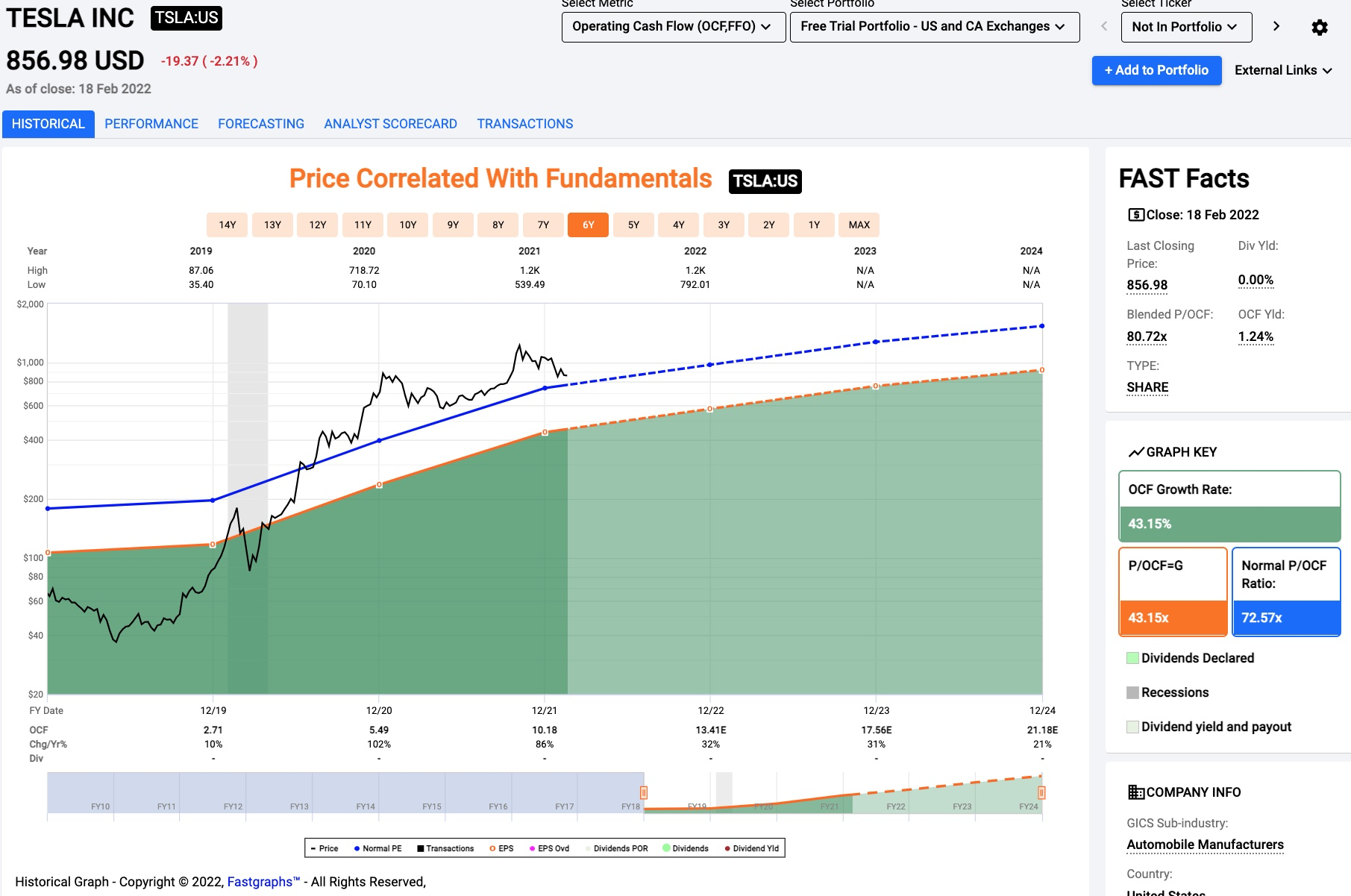Screen dimensions: 1351x896
Task: Select the 10Y time range
Action: (x=408, y=225)
